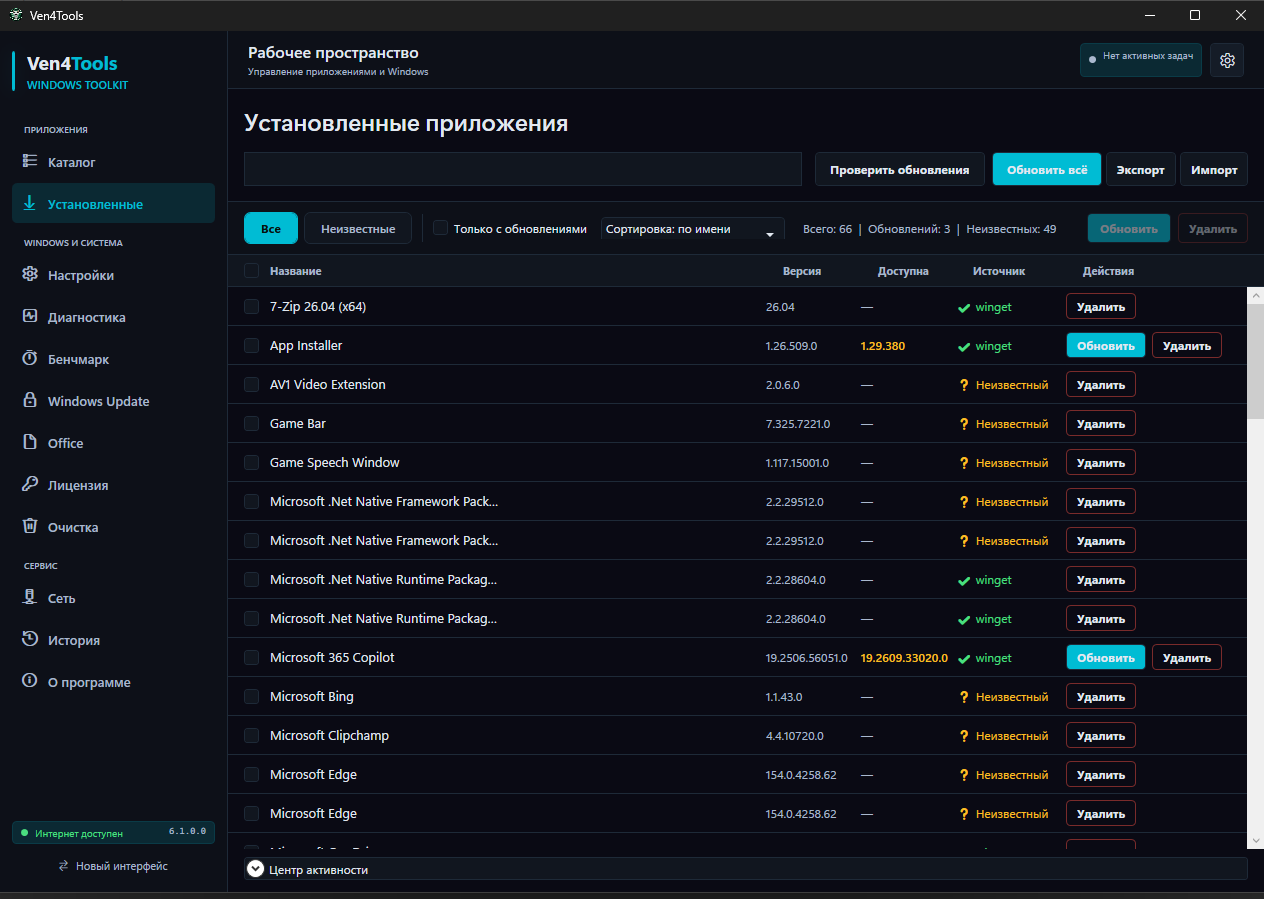Viewport: 1264px width, 899px height.
Task: Switch to the Неизвестные filter
Action: 358,228
